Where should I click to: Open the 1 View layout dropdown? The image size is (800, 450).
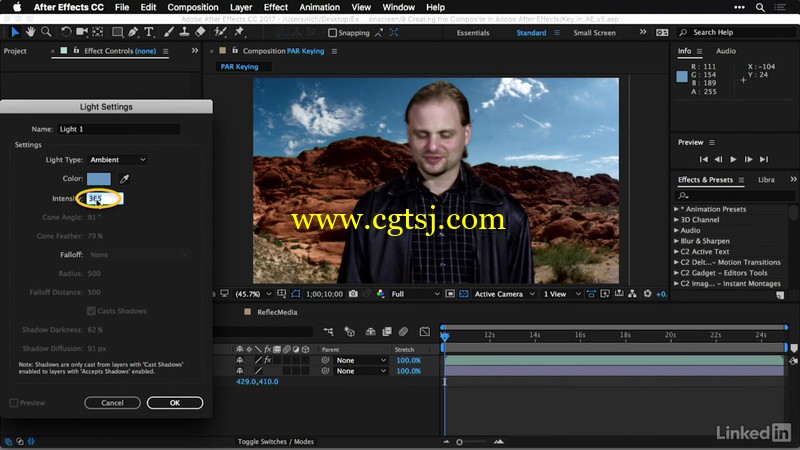[x=561, y=294]
